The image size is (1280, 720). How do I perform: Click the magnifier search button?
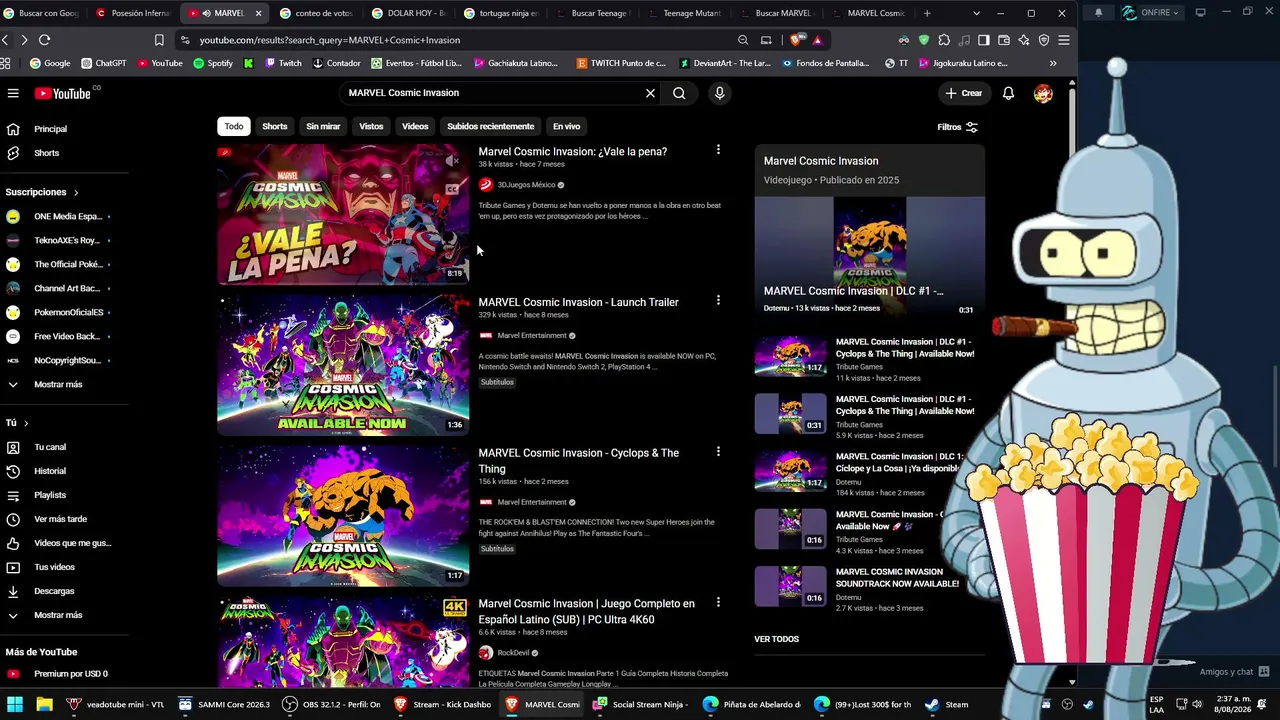click(679, 93)
